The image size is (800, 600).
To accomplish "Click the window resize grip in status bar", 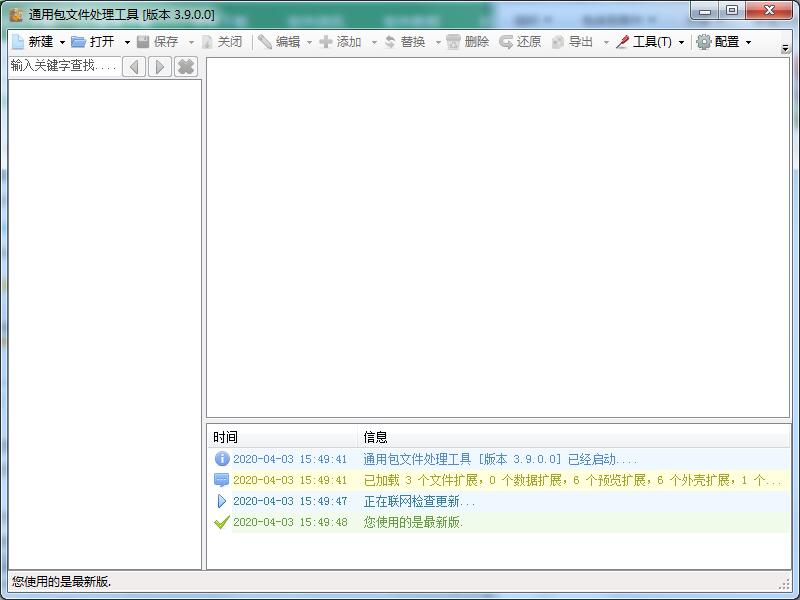I will 785,584.
